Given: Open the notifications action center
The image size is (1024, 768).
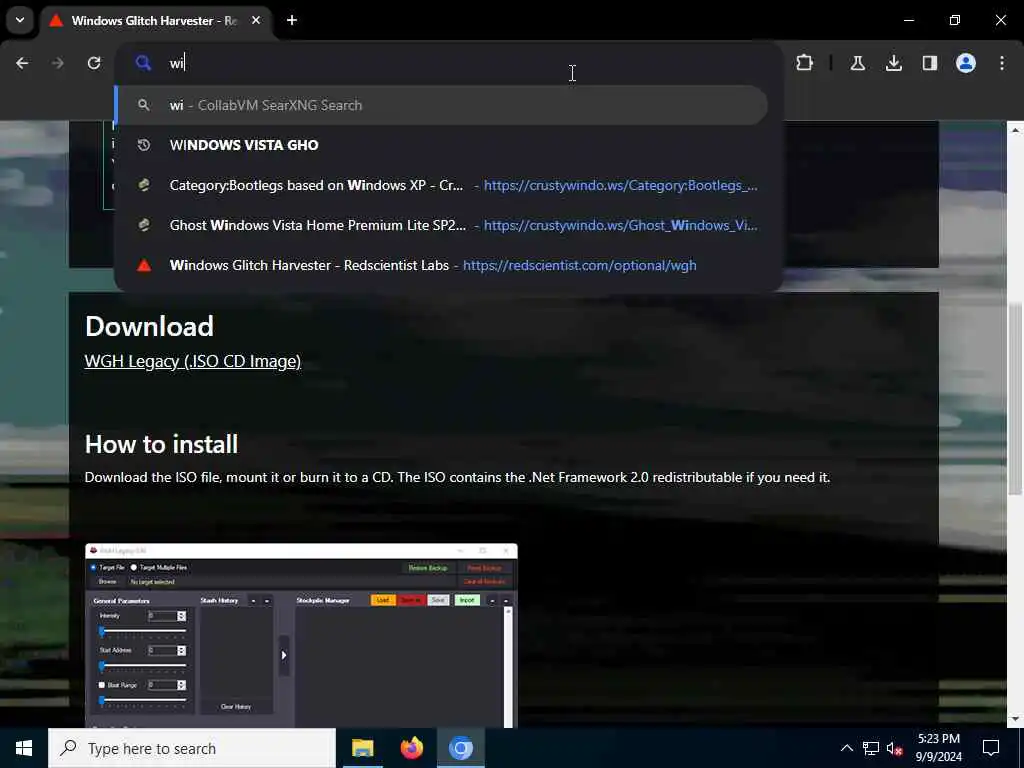Looking at the screenshot, I should 991,748.
